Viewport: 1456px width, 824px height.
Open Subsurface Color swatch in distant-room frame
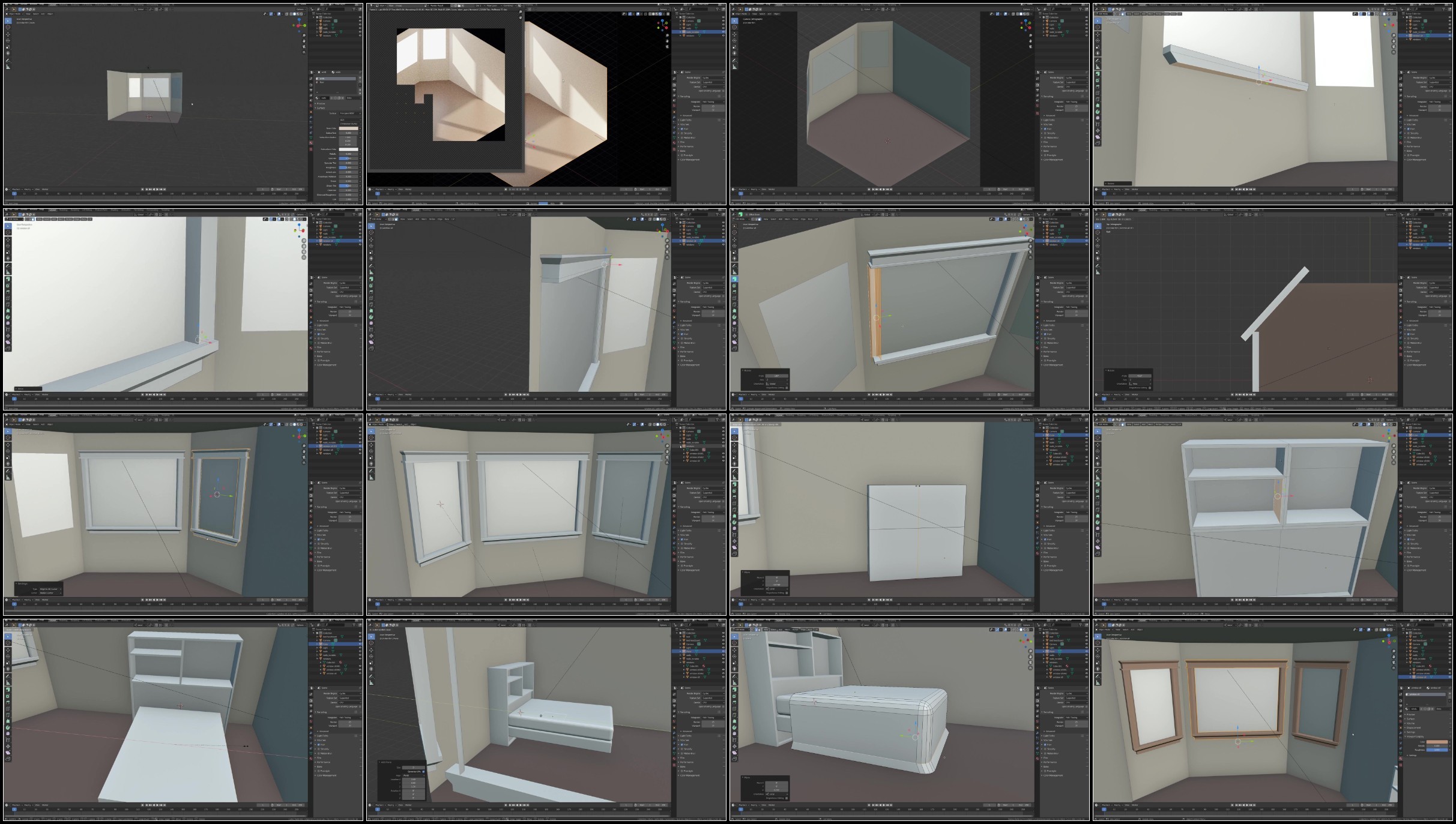point(349,149)
